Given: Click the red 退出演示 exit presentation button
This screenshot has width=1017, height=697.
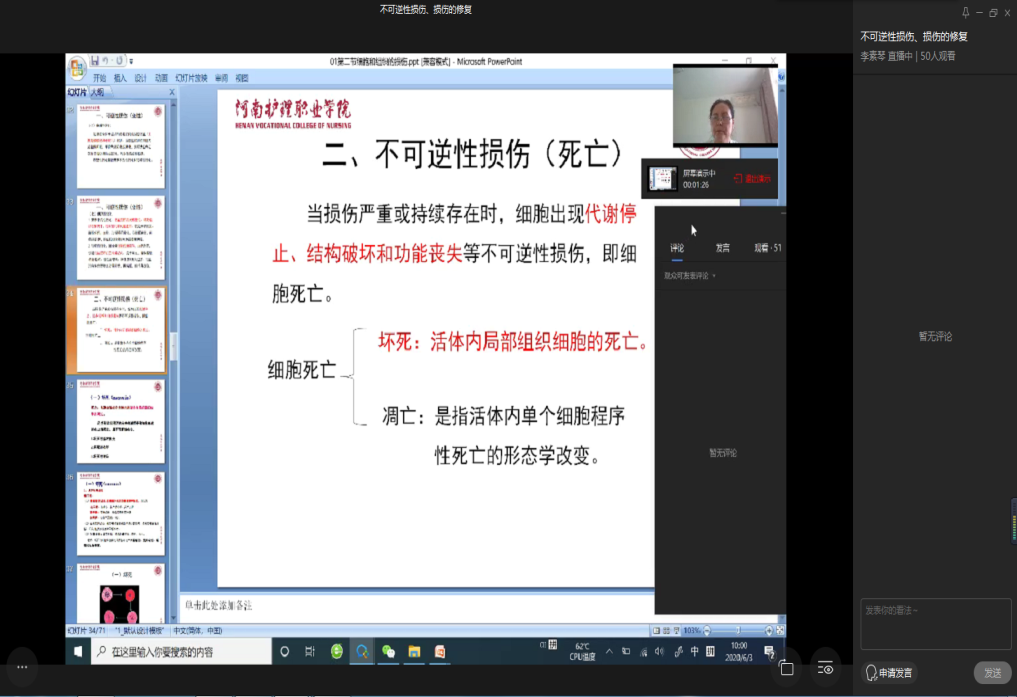Looking at the screenshot, I should click(752, 179).
